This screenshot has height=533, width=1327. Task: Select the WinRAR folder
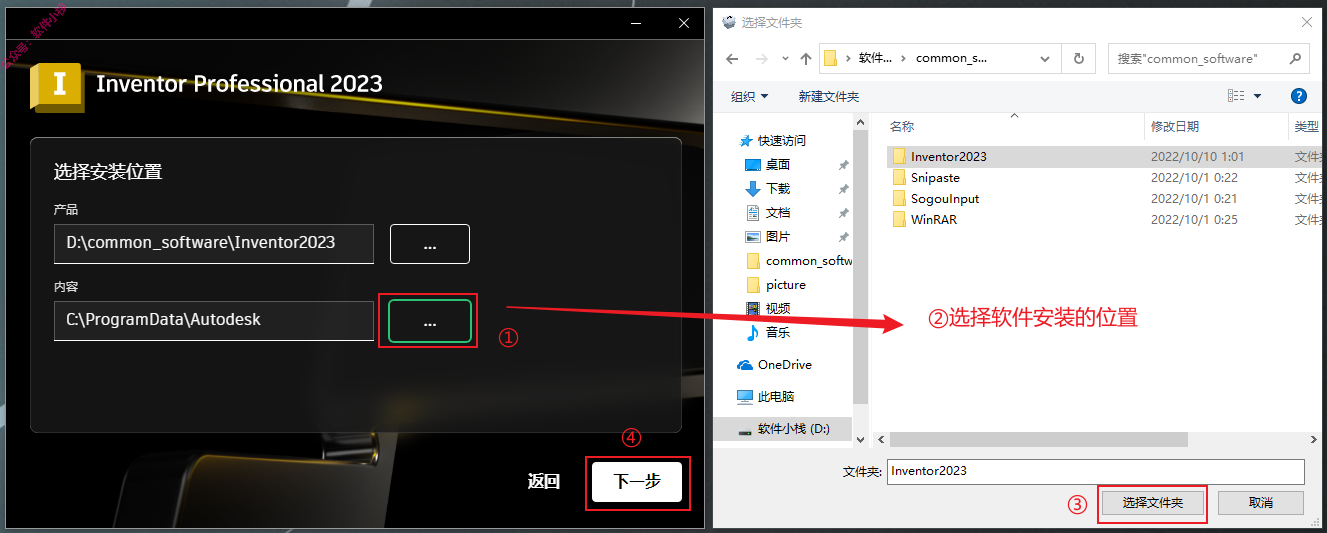pyautogui.click(x=934, y=219)
